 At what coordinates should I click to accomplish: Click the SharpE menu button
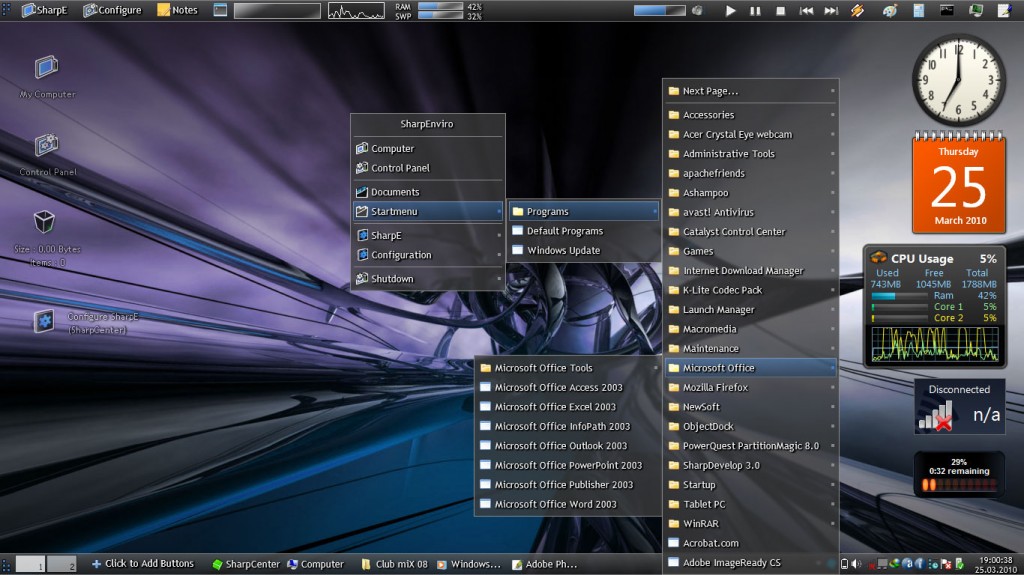(45, 10)
